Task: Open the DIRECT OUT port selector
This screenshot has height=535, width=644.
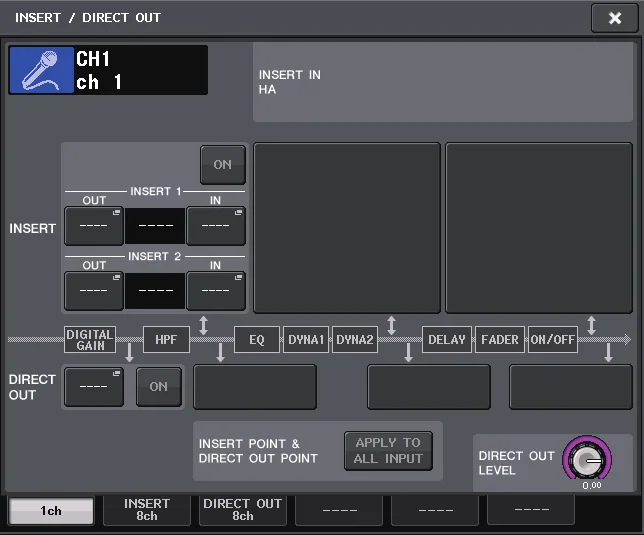Action: (94, 387)
